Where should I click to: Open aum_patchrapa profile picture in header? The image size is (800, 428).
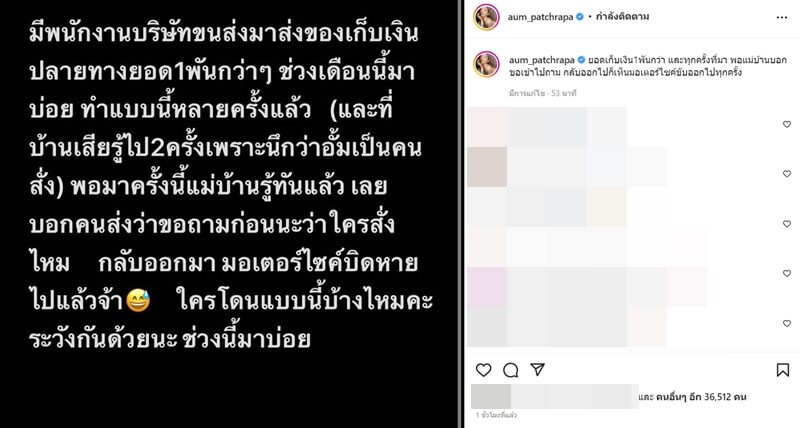tap(486, 17)
